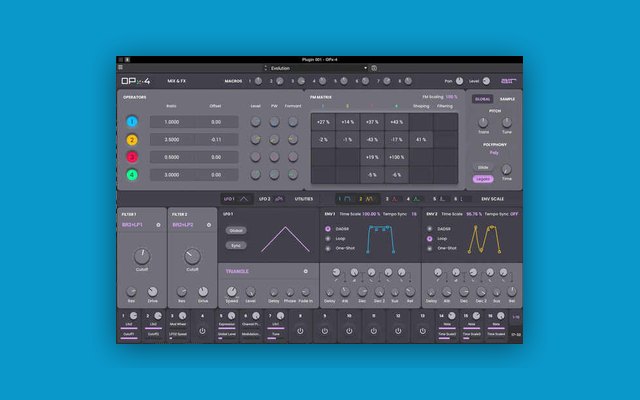This screenshot has width=640, height=400.
Task: Click Filter 2 Drive knob
Action: point(203,291)
